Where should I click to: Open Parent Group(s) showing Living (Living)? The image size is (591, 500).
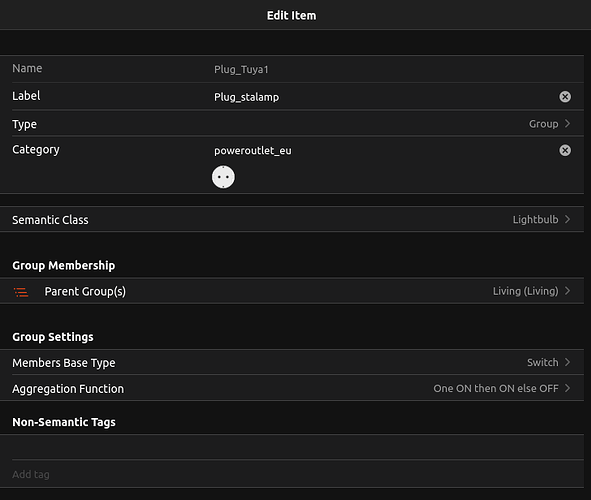292,291
